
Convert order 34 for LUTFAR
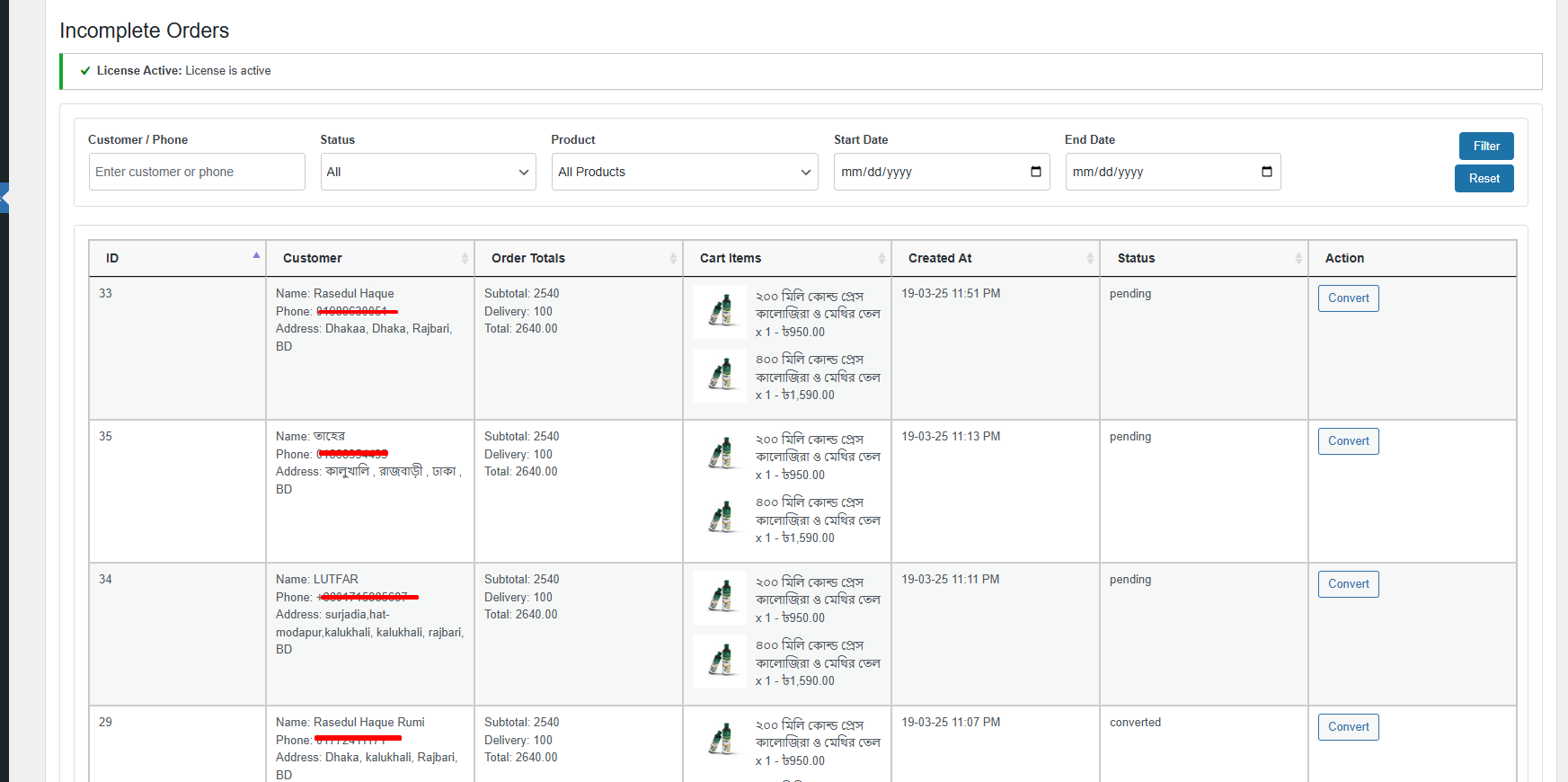tap(1348, 584)
